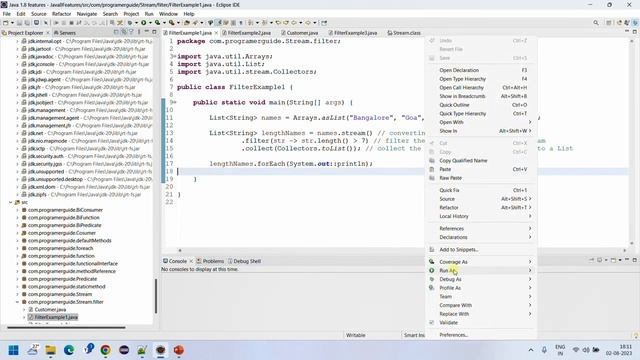Screen dimensions: 640x360
Task: Launch File Explorer from taskbar
Action: pyautogui.click(x=51, y=350)
